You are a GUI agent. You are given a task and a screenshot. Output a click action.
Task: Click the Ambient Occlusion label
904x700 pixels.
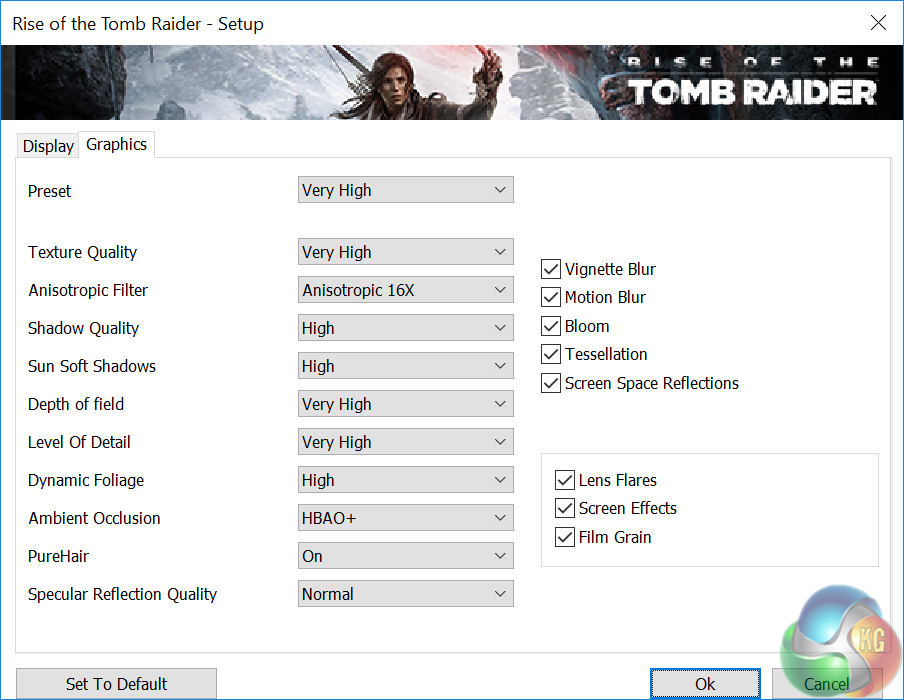pos(95,518)
